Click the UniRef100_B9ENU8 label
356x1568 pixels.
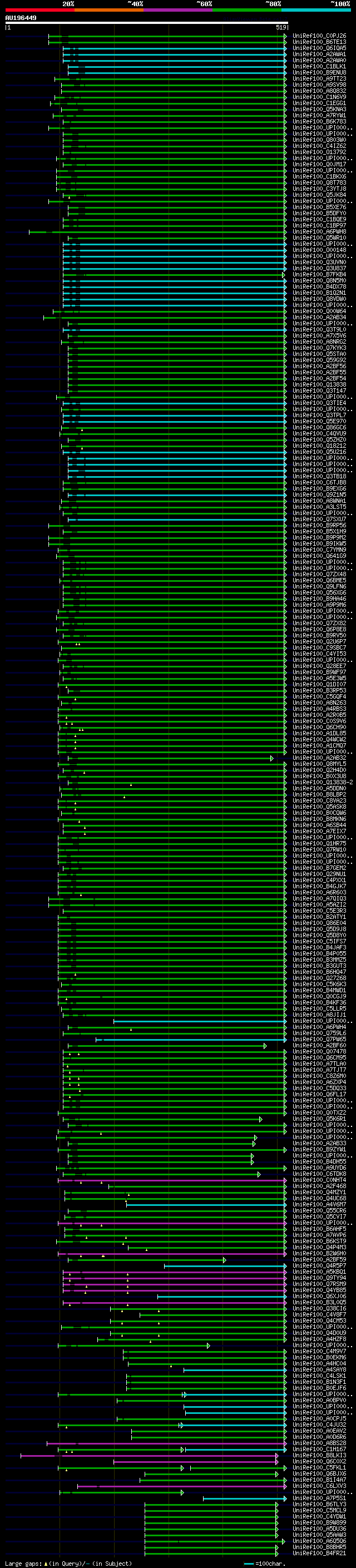[319, 72]
